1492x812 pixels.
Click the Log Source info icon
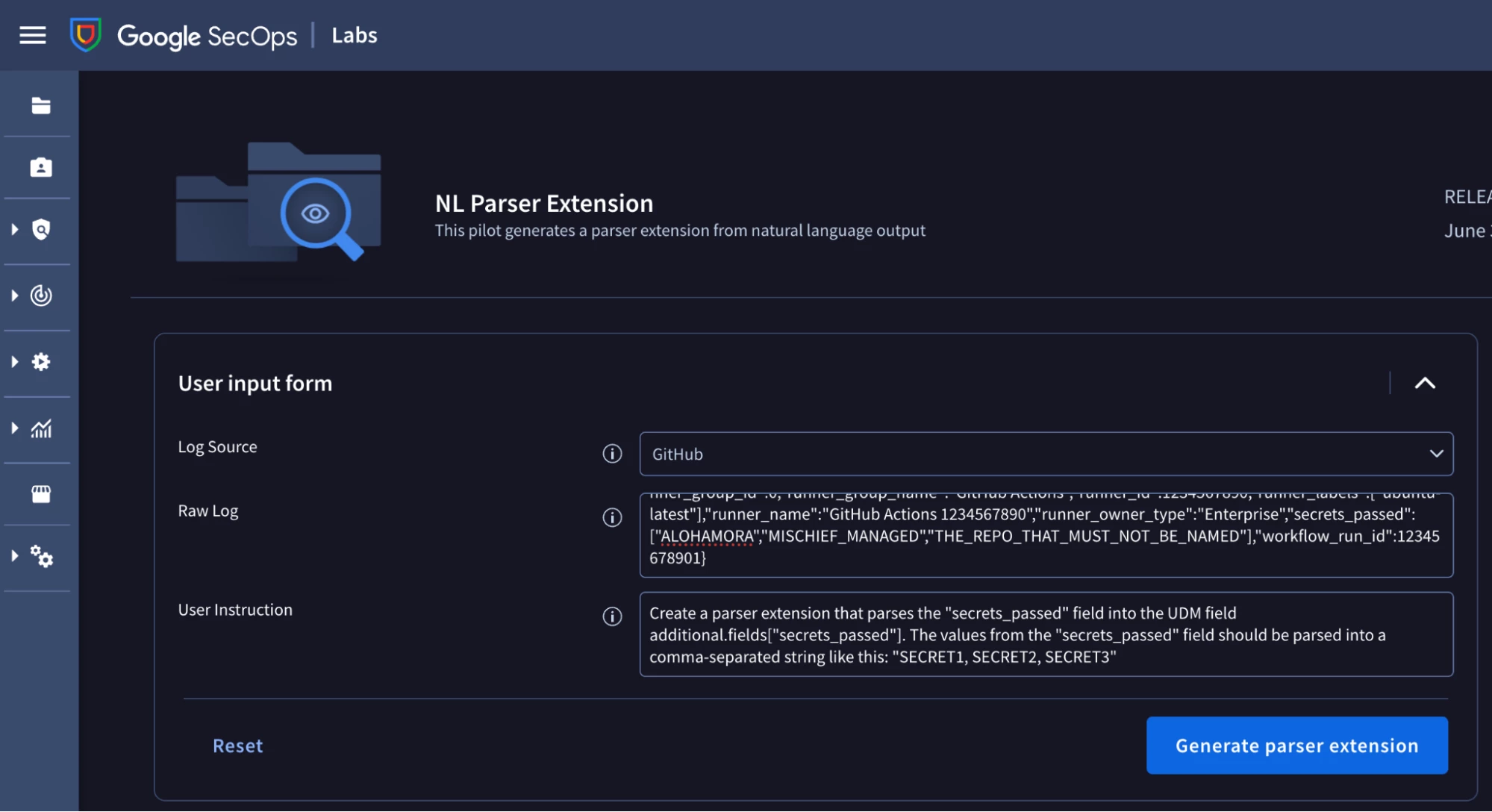point(612,454)
